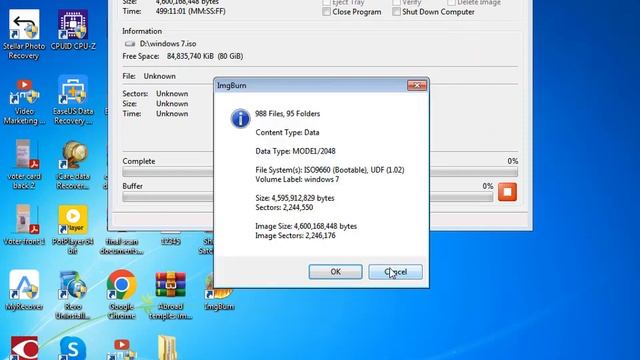
Task: Close the ImgBurn info dialog
Action: [417, 85]
